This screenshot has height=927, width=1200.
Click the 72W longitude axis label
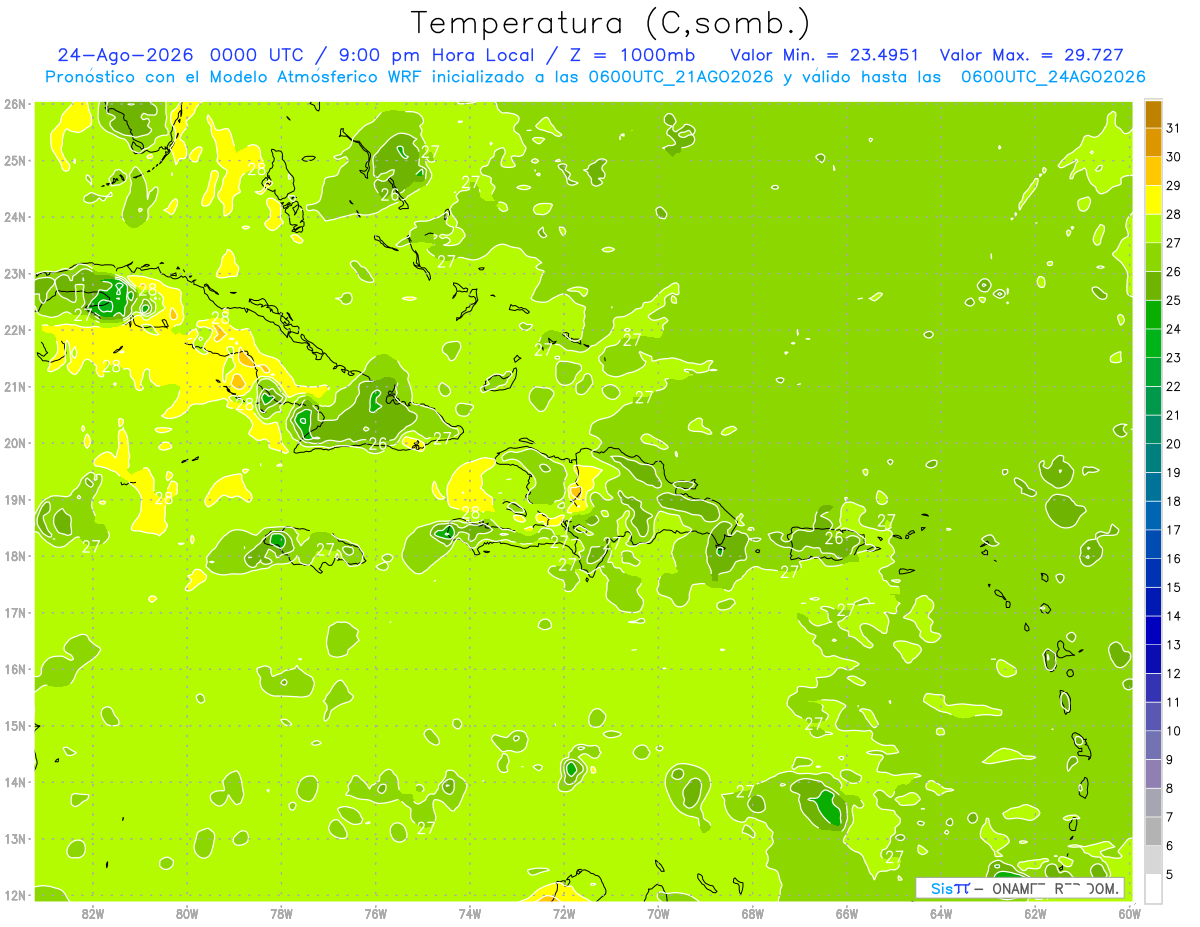[x=564, y=913]
